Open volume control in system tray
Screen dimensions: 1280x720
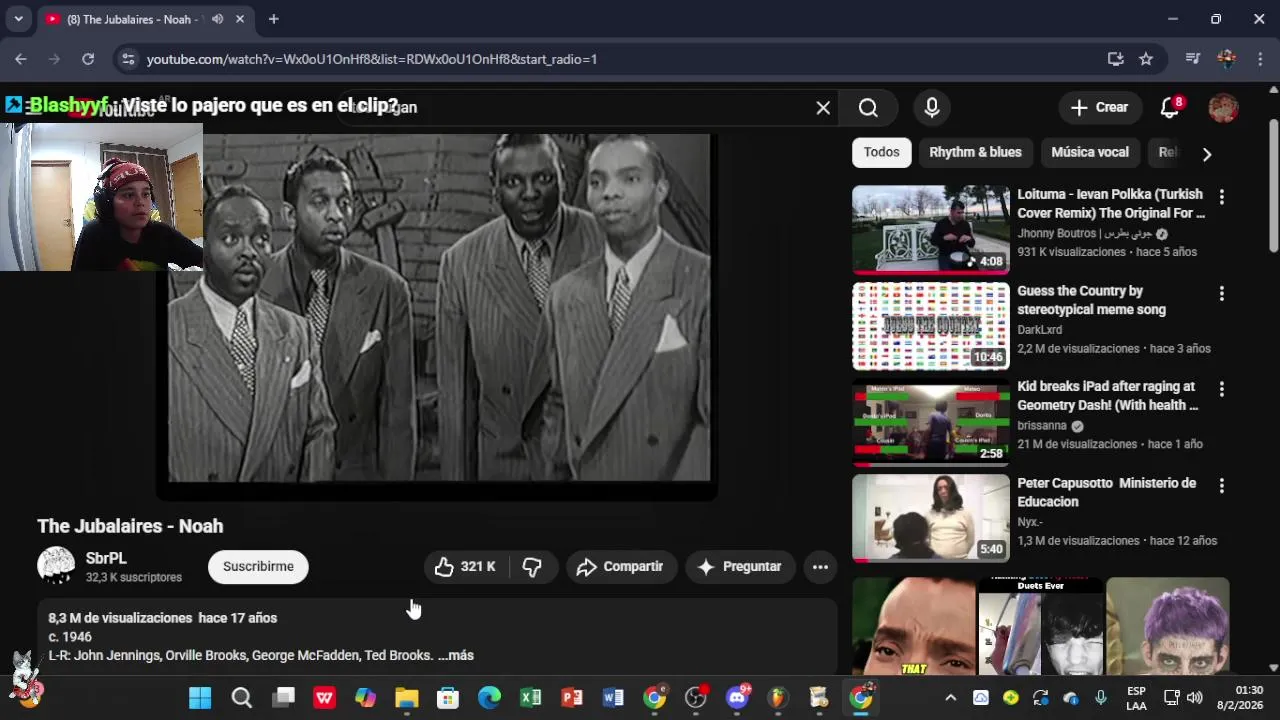[x=1194, y=698]
